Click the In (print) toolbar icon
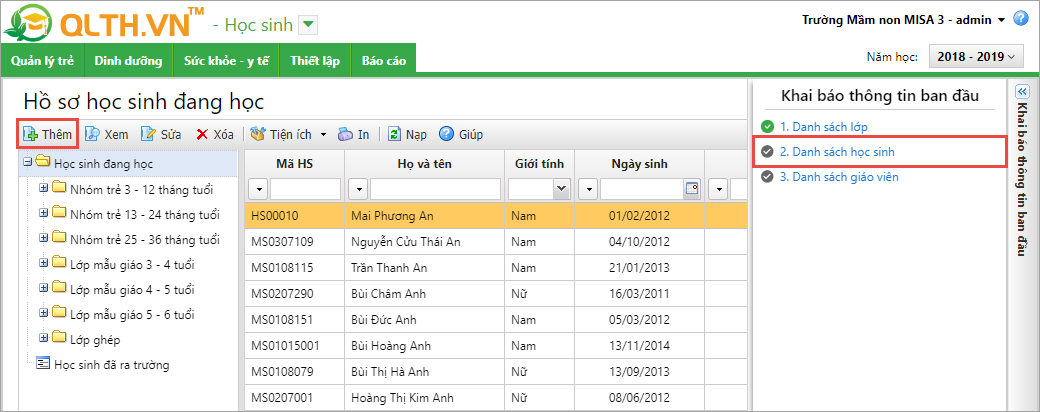The image size is (1040, 412). tap(345, 134)
